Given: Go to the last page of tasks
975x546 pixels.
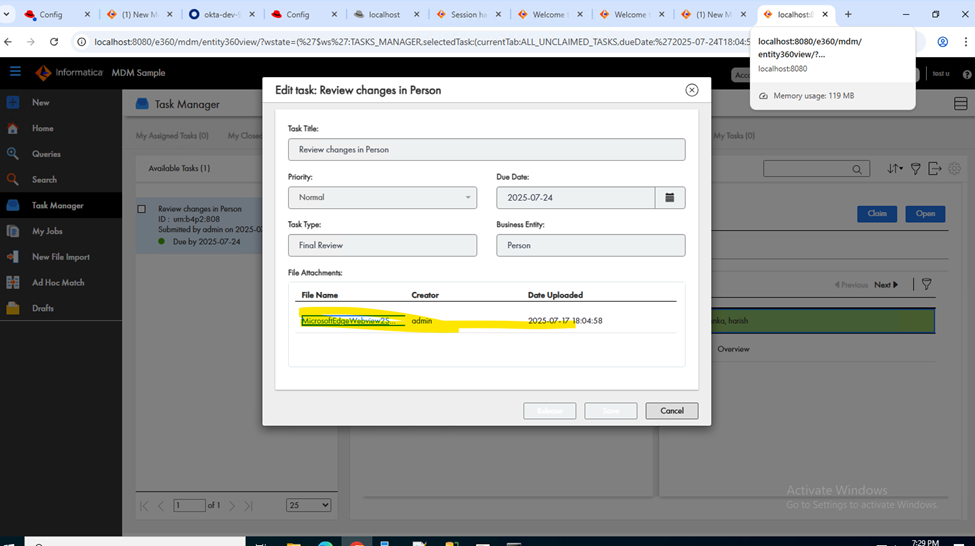Looking at the screenshot, I should [248, 506].
